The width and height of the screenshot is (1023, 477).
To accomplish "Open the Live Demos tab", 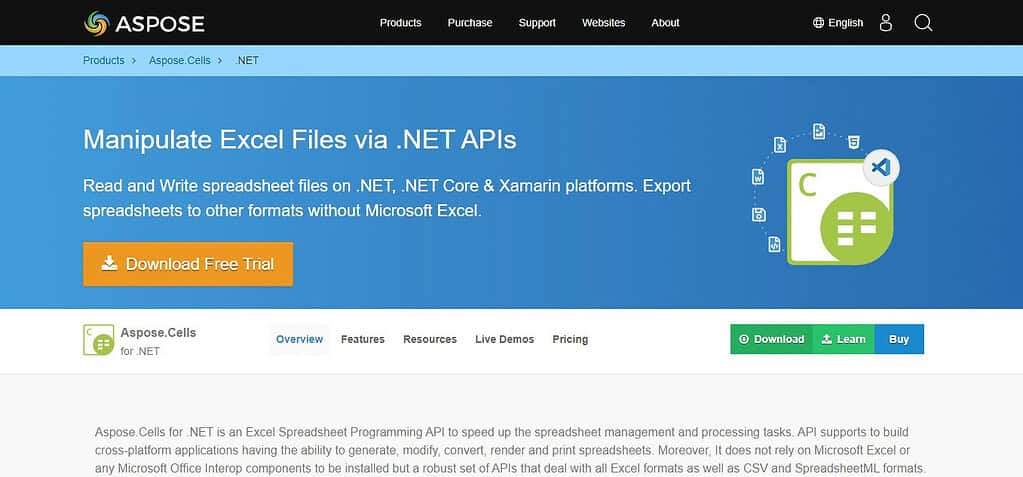I will [x=504, y=339].
